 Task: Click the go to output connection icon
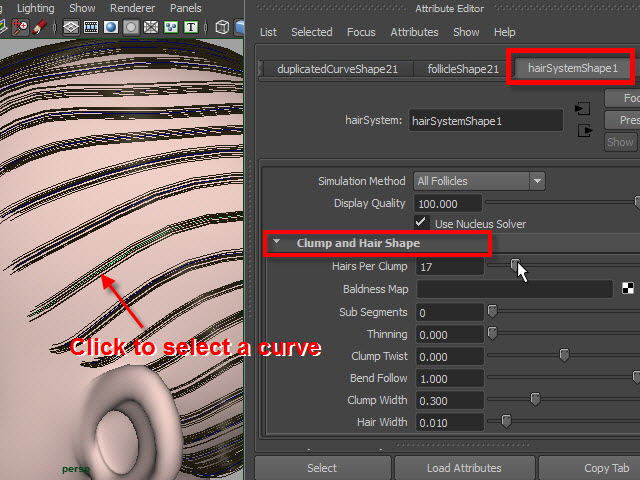click(584, 131)
